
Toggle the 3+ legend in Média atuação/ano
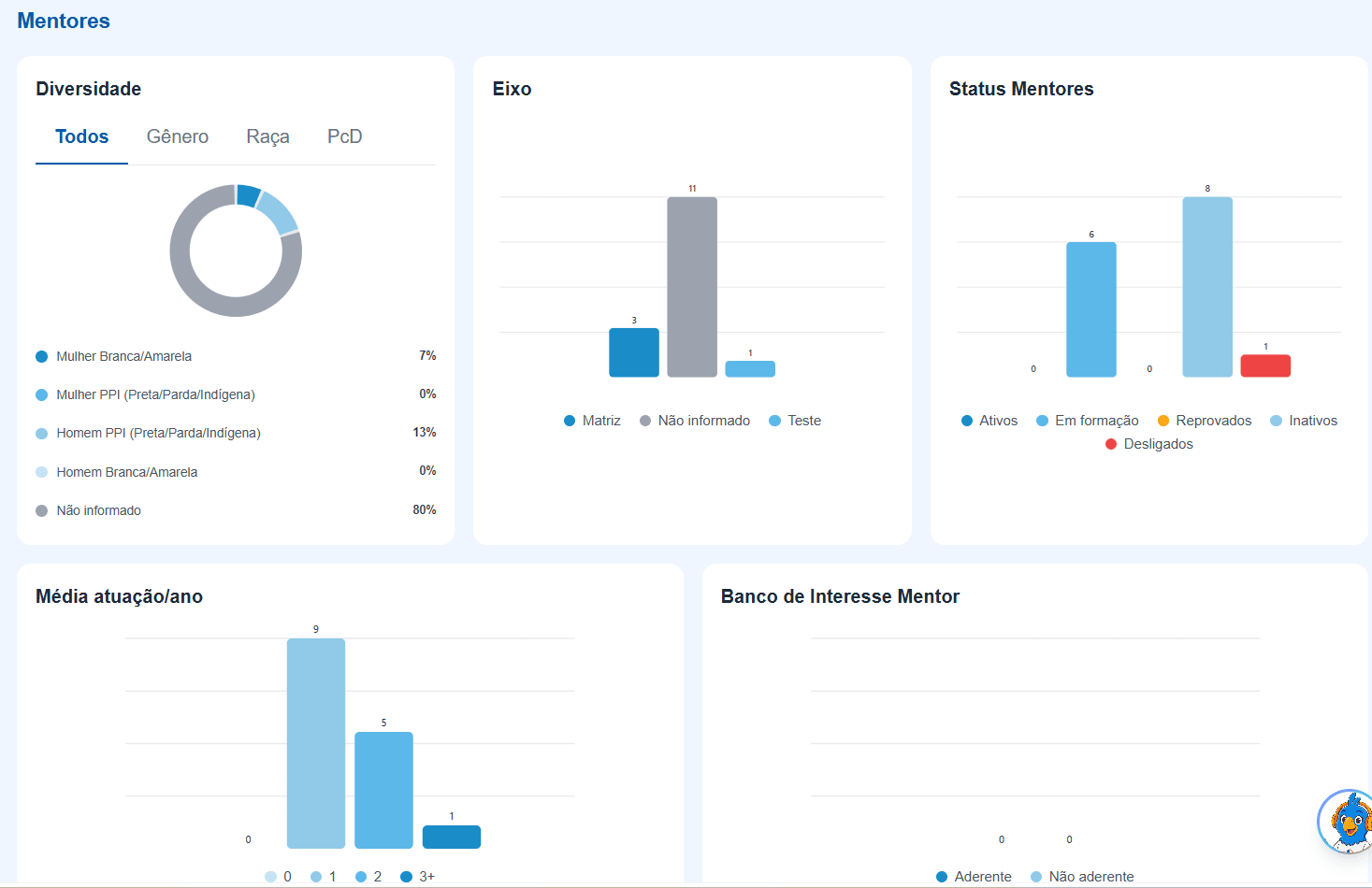(417, 877)
